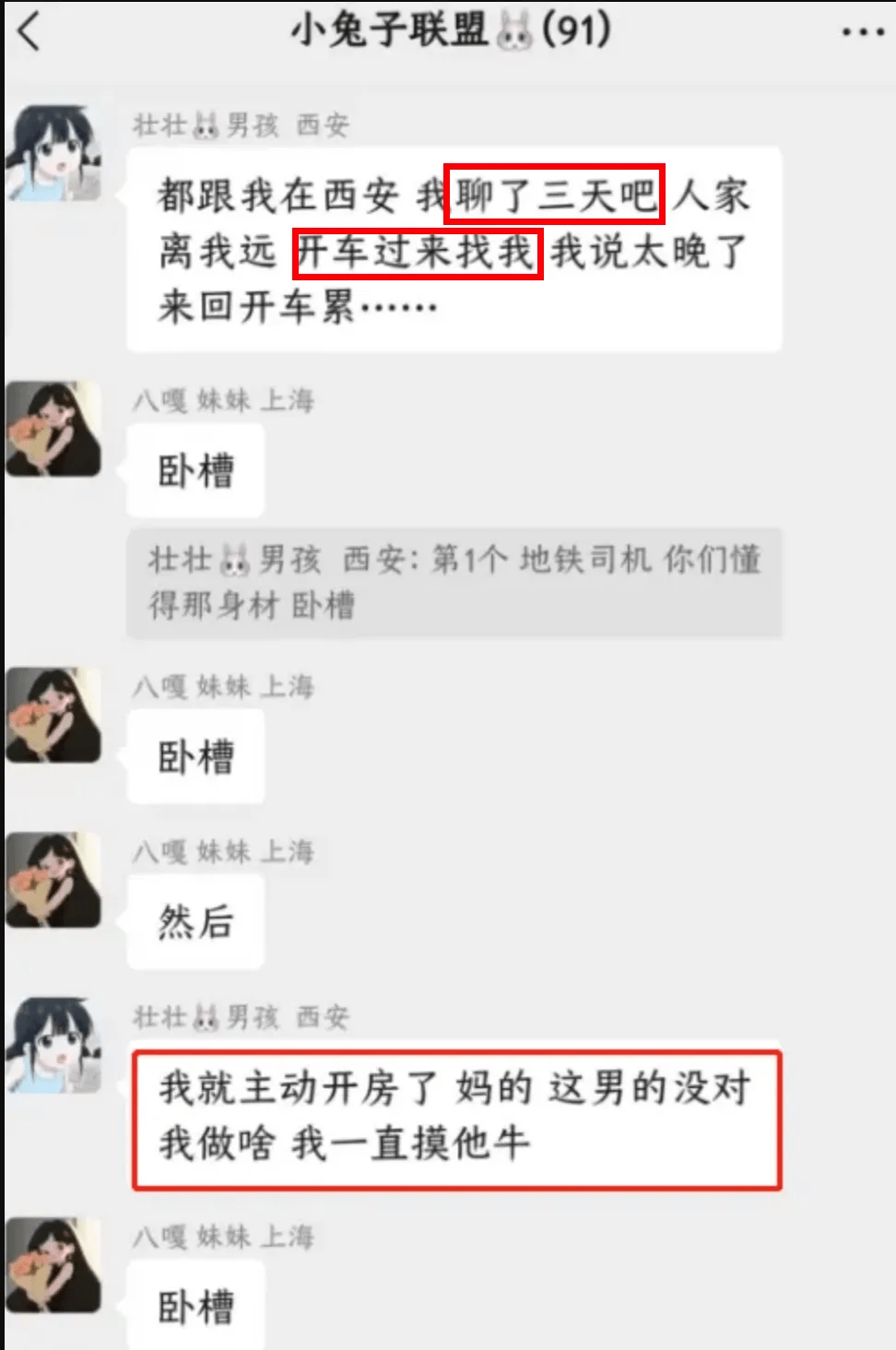Go back using the top-left arrow
The height and width of the screenshot is (1350, 896).
(x=29, y=32)
